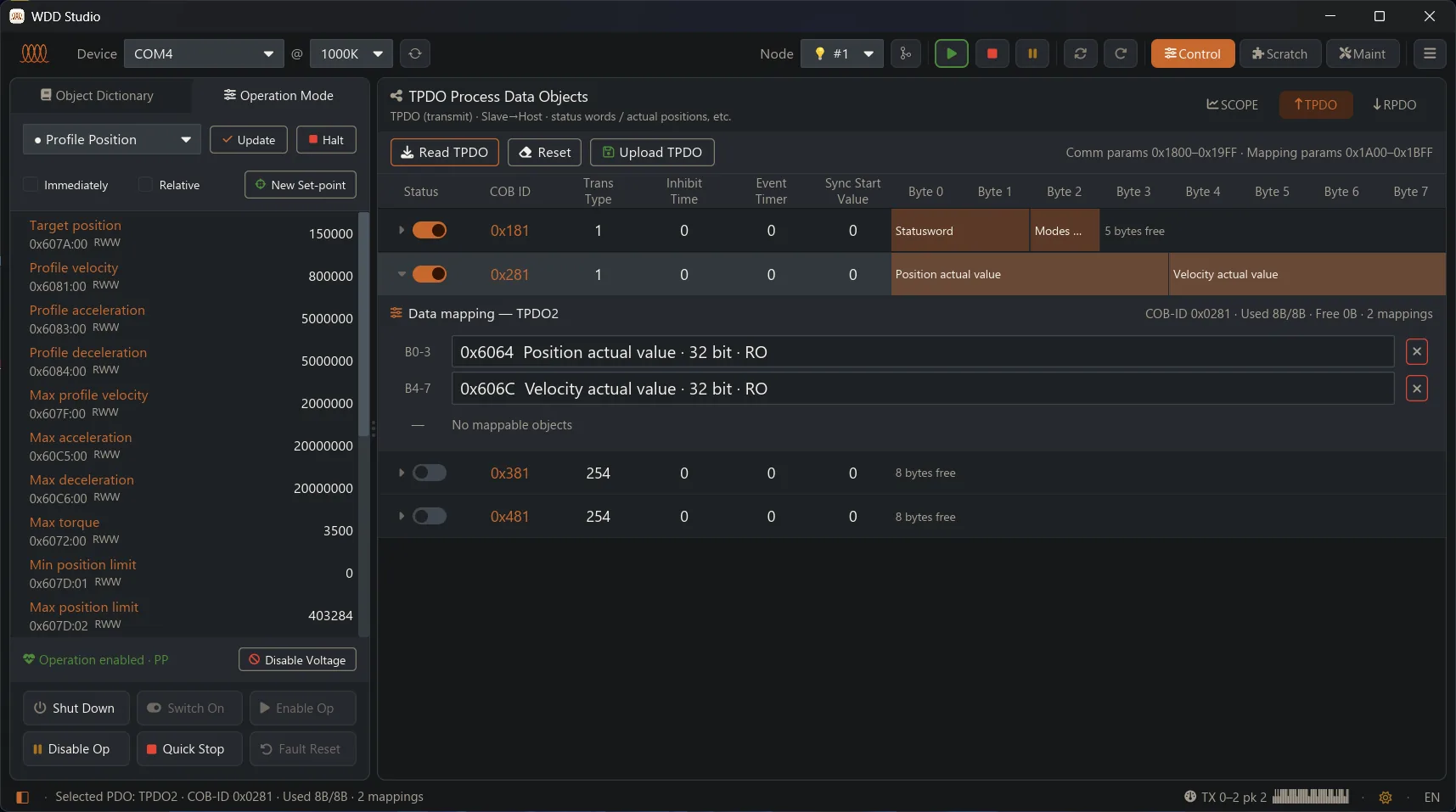
Task: Switch to the Object Dictionary tab
Action: (98, 95)
